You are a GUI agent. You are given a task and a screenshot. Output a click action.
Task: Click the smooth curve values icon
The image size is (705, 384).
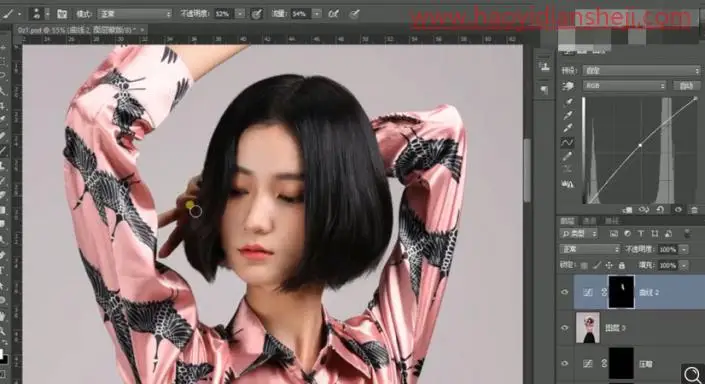pos(567,170)
